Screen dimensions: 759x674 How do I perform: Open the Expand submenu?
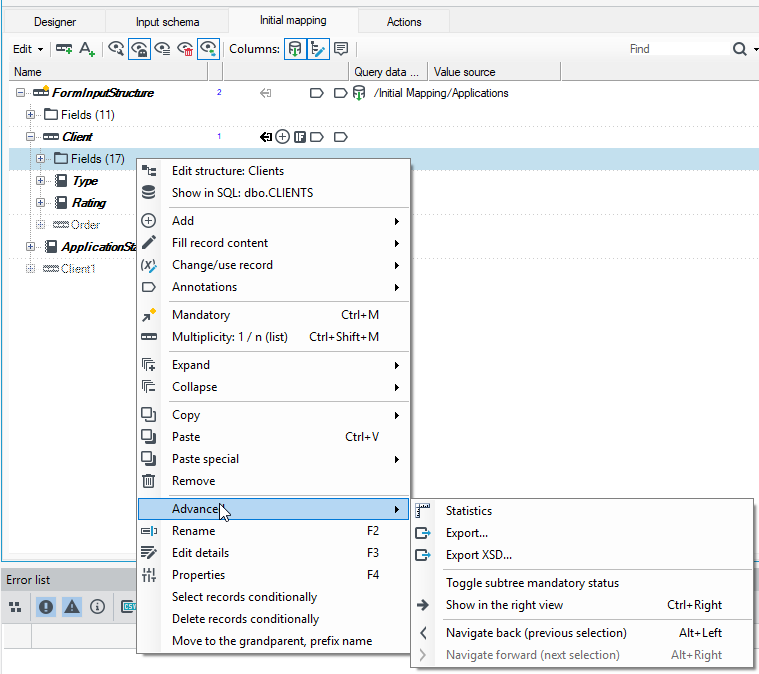273,365
